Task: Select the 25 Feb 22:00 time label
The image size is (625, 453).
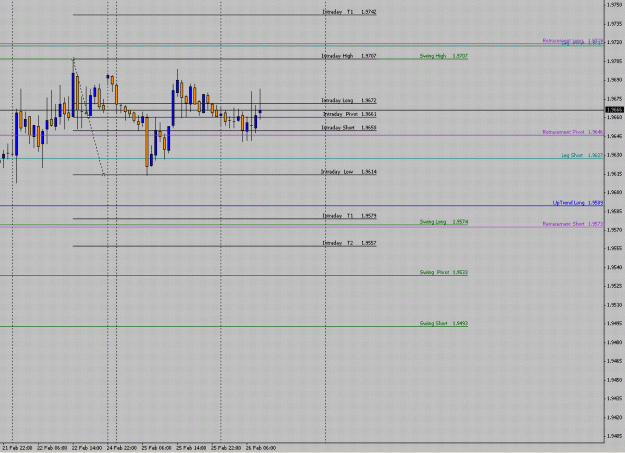Action: coord(226,448)
